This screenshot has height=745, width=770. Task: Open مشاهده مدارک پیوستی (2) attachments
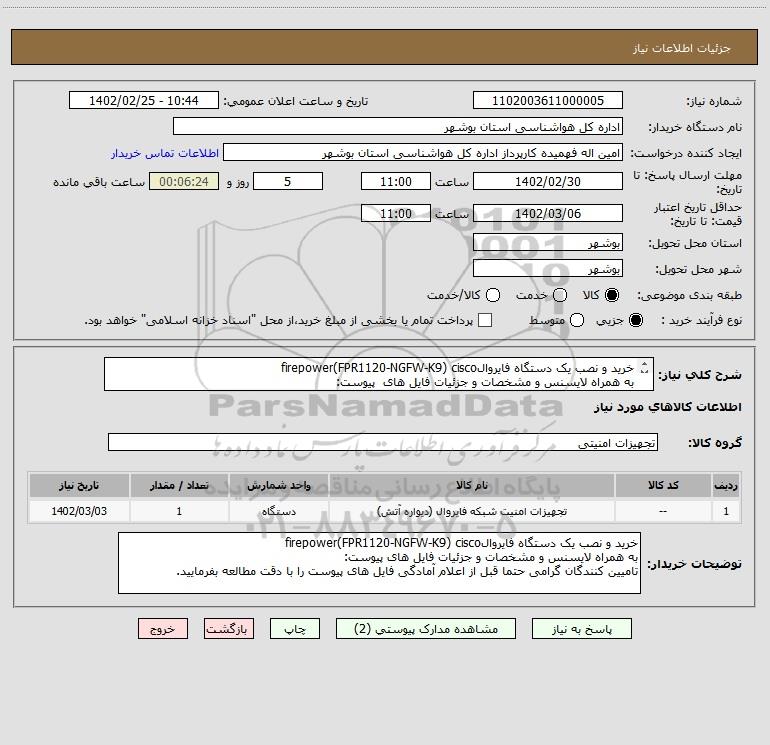426,629
